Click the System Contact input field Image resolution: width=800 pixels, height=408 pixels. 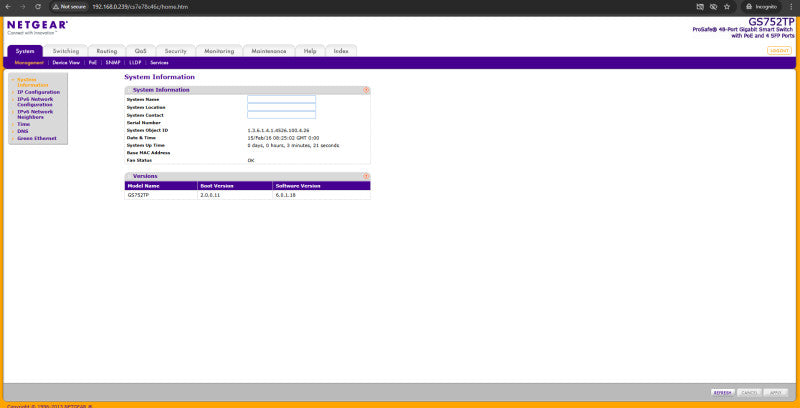click(282, 115)
